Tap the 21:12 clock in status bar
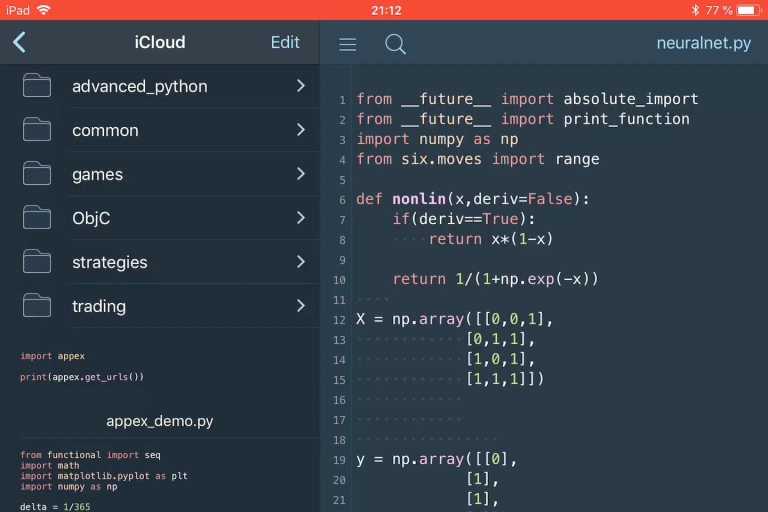The image size is (768, 512). (x=386, y=10)
